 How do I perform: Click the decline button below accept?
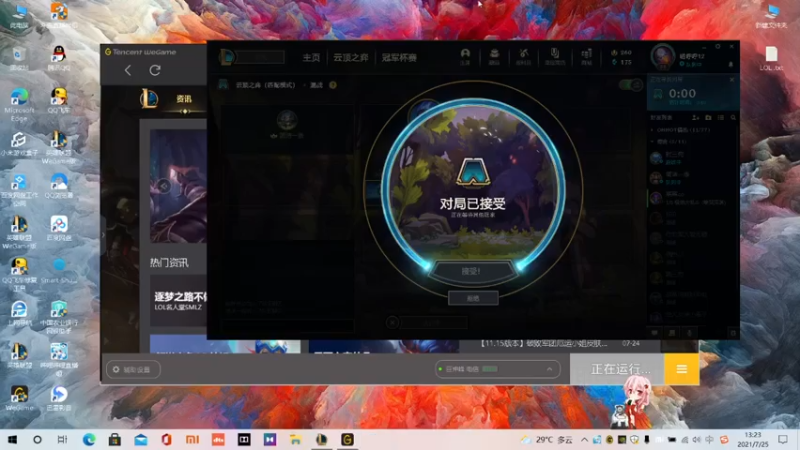pos(473,298)
